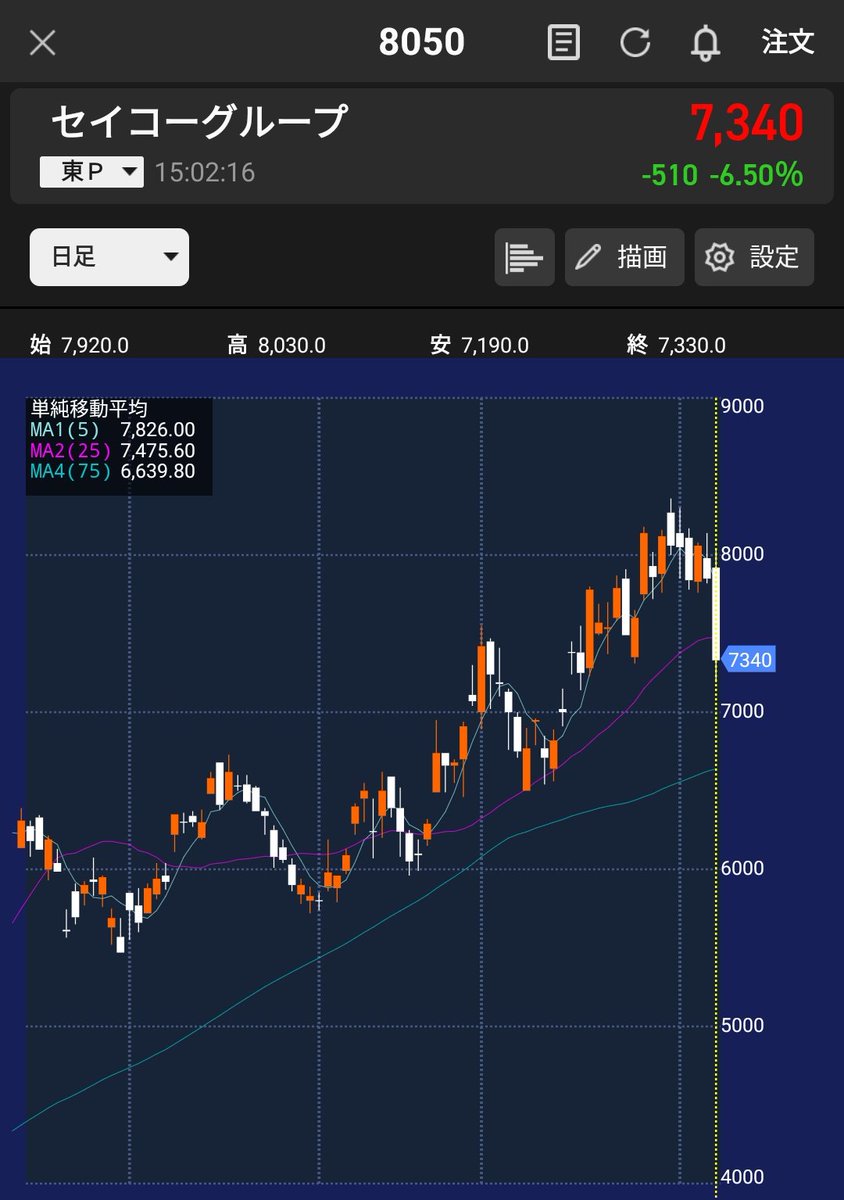Tap the open price 始 7,920.0

[x=79, y=346]
